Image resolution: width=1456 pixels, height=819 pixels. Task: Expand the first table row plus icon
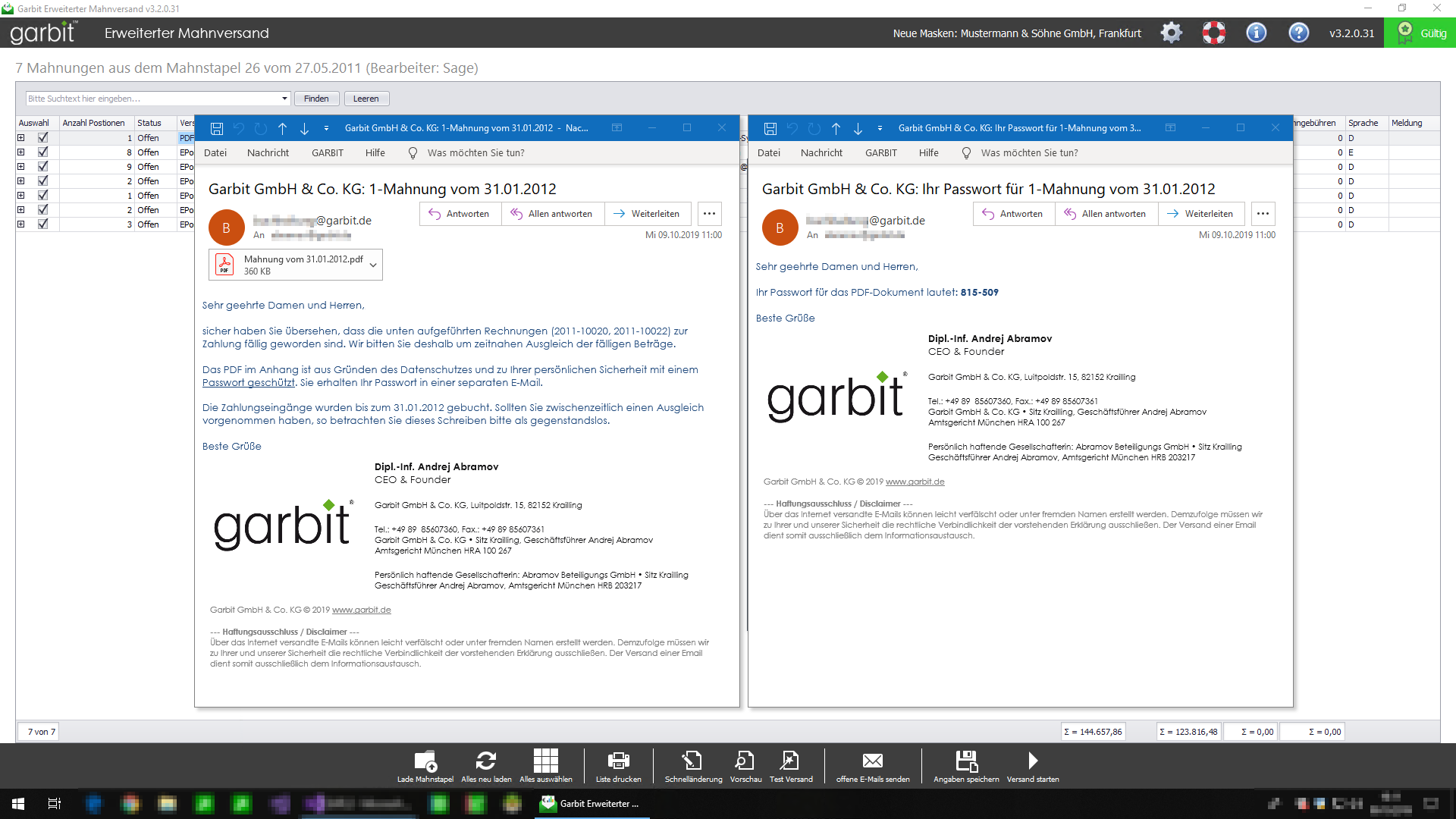coord(21,138)
